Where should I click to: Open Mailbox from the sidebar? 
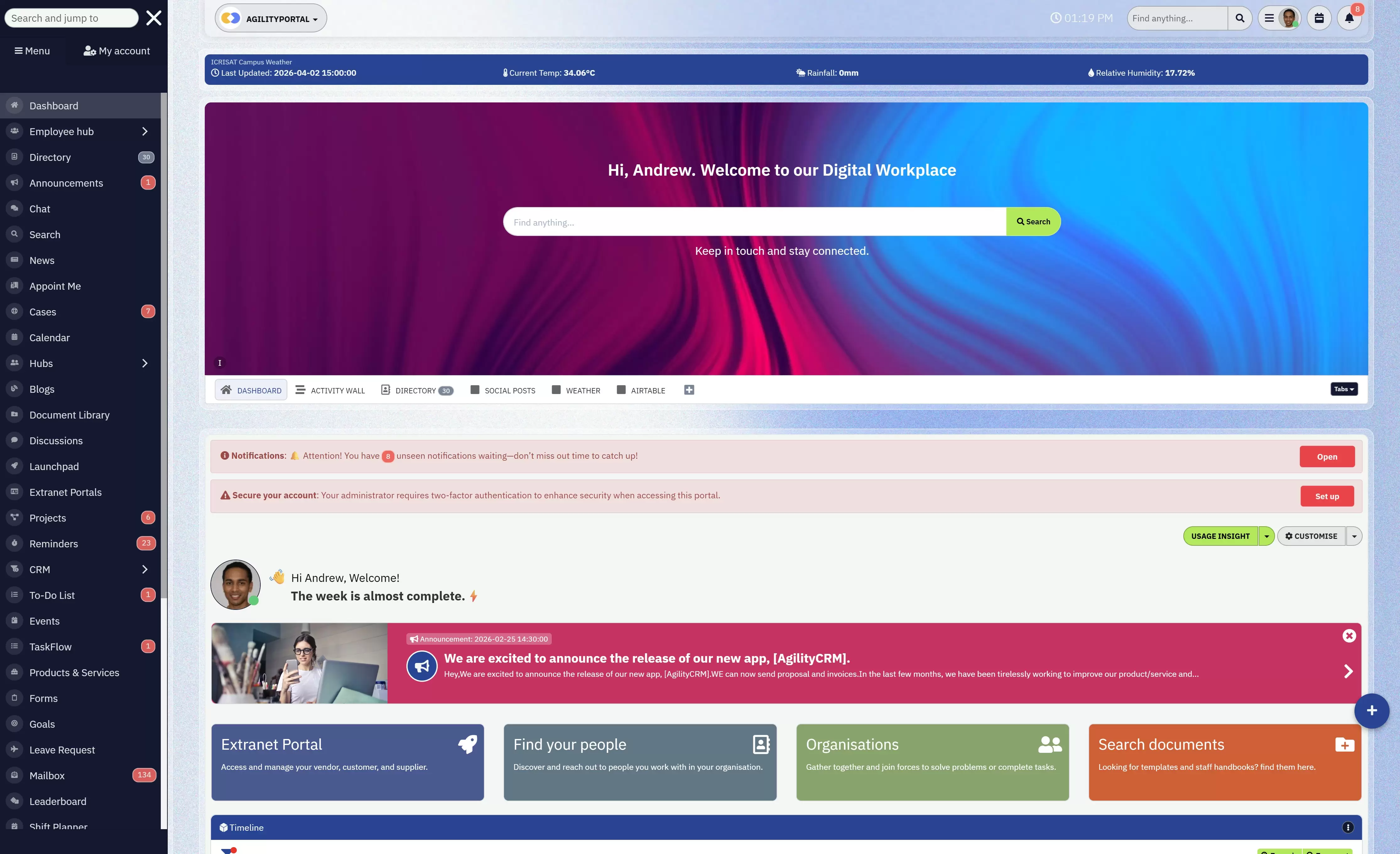pos(46,775)
